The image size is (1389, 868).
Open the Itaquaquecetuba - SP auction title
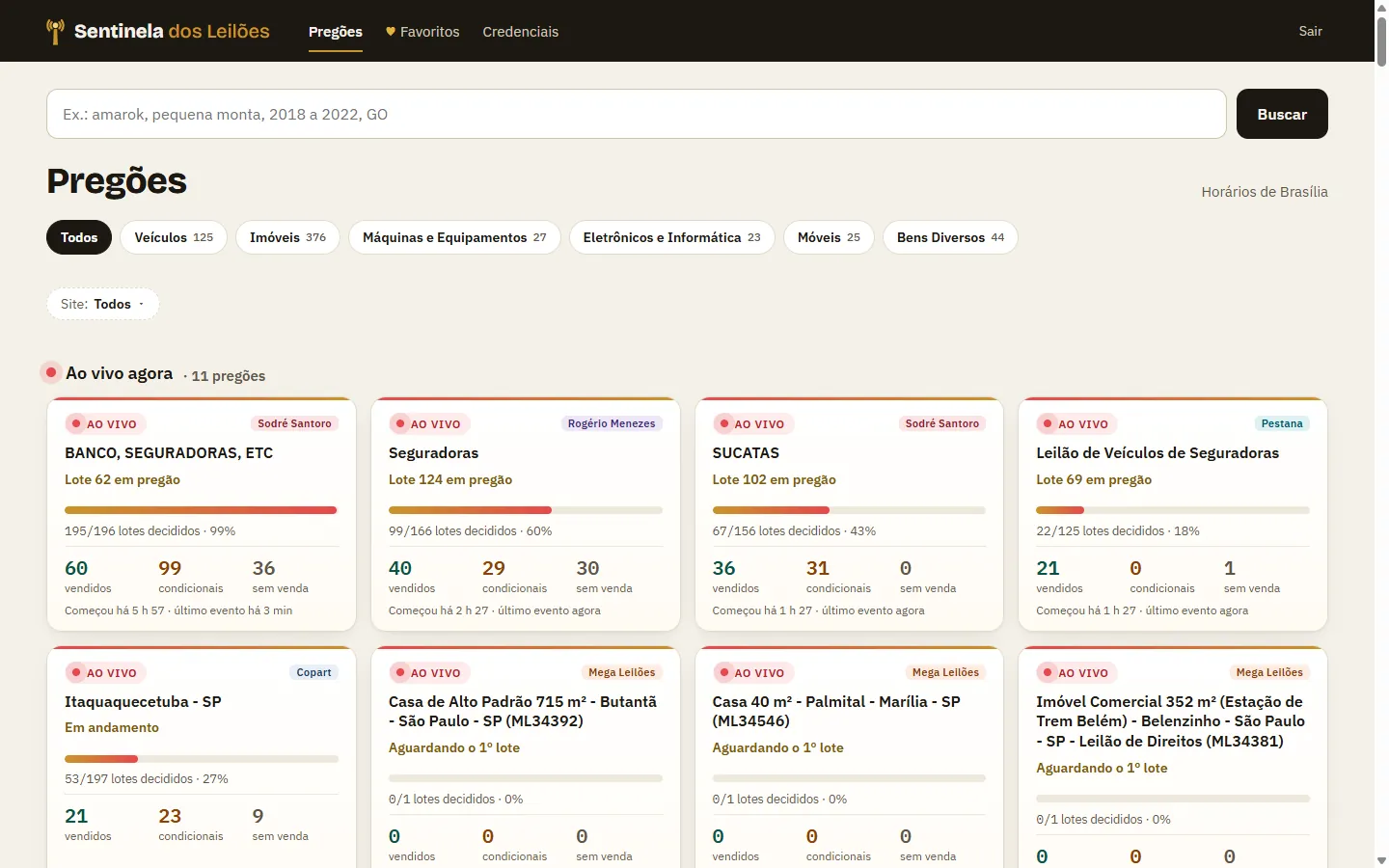(143, 701)
